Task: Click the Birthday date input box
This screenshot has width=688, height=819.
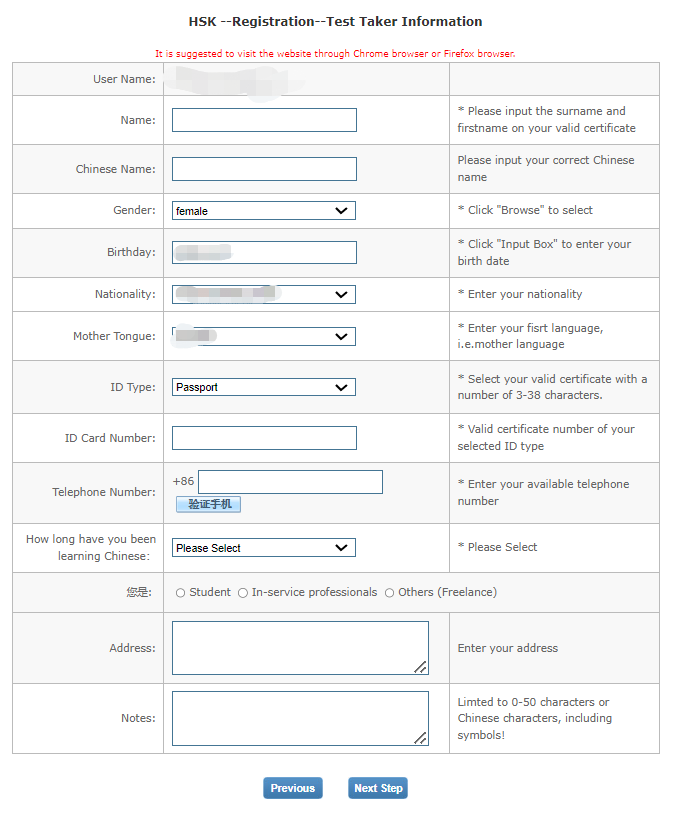Action: click(264, 252)
